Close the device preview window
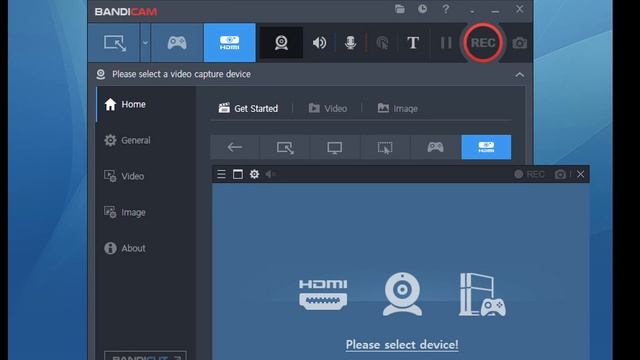Image resolution: width=640 pixels, height=360 pixels. click(x=580, y=174)
